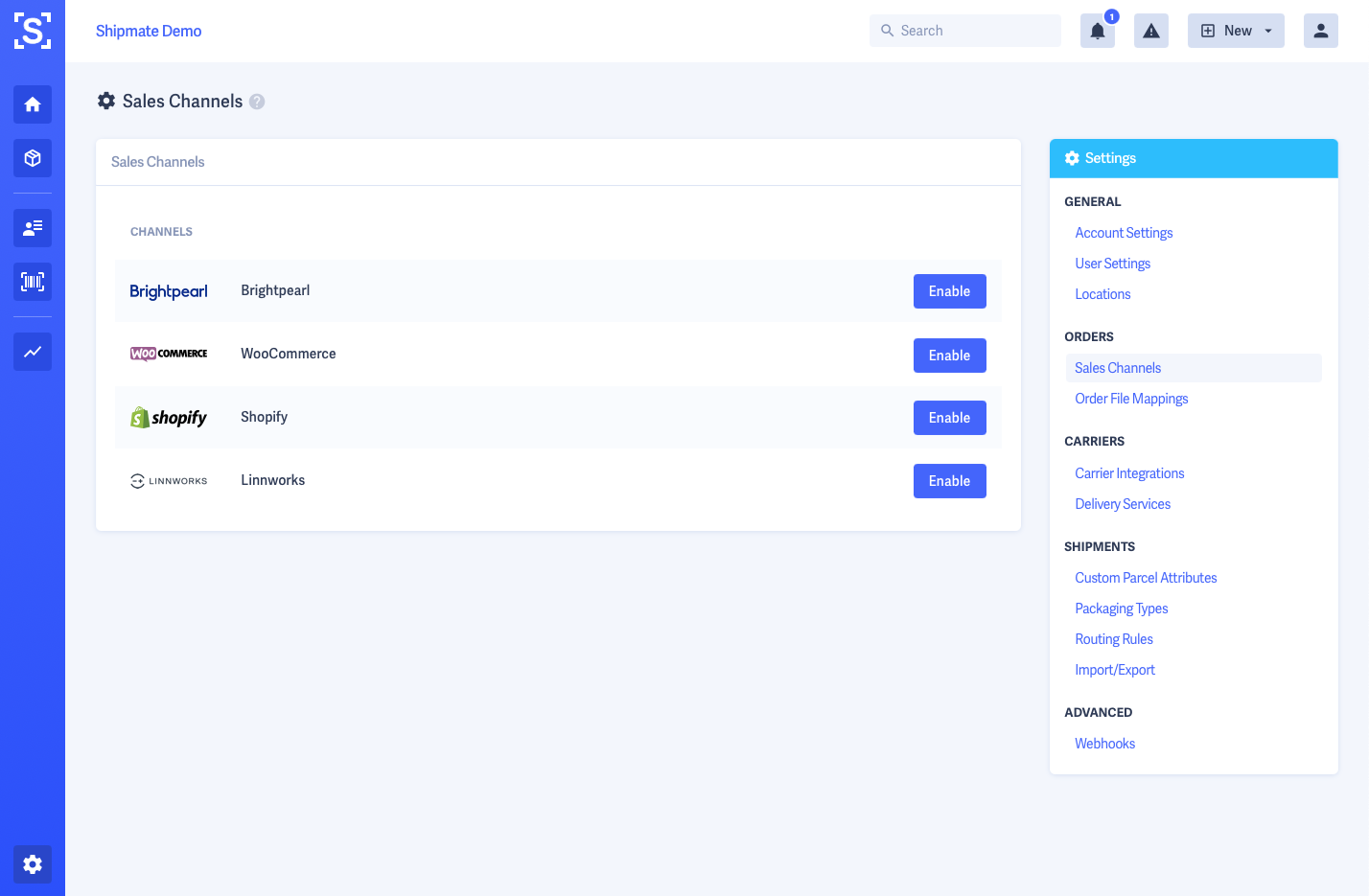Click the Sales Channels page title
Screen dimensions: 1369x896
(x=182, y=101)
